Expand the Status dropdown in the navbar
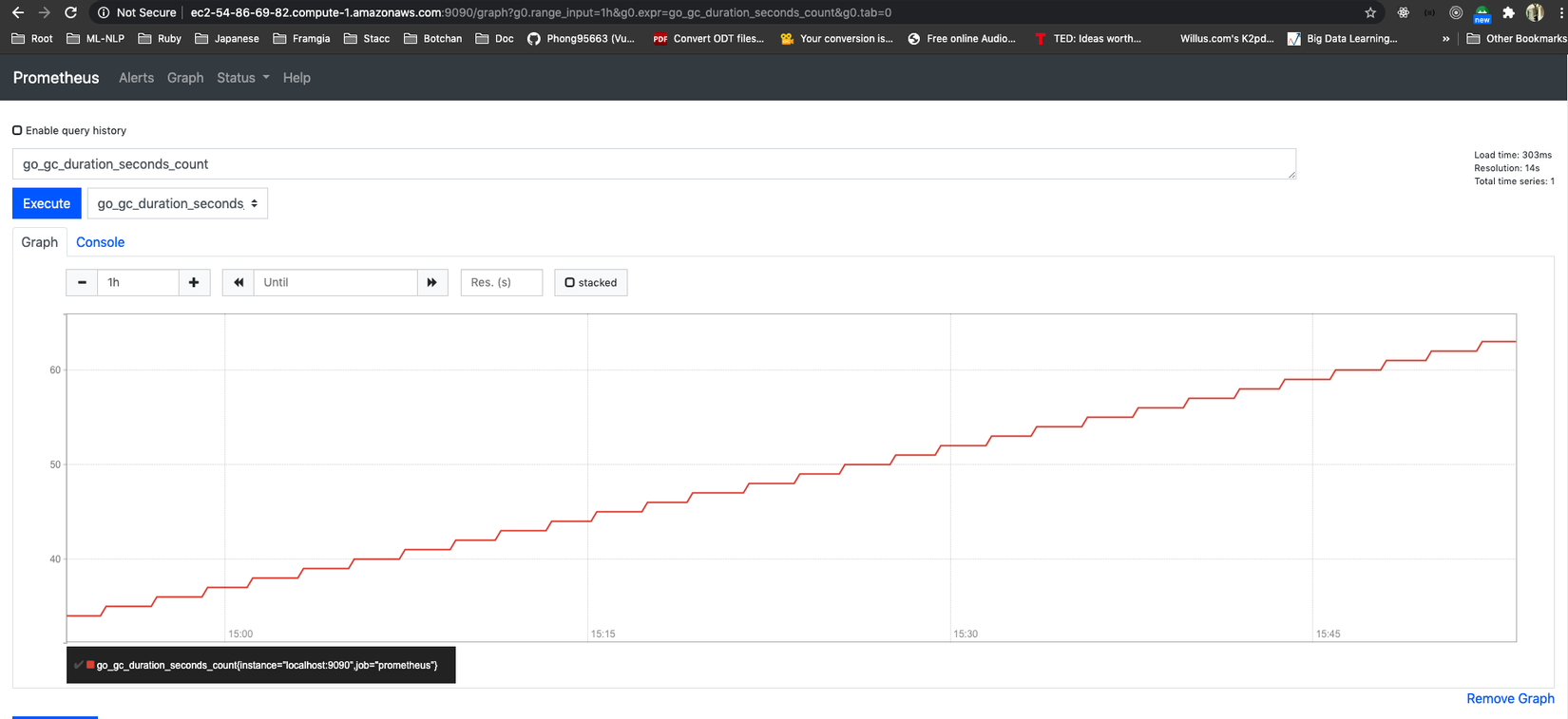 (243, 78)
